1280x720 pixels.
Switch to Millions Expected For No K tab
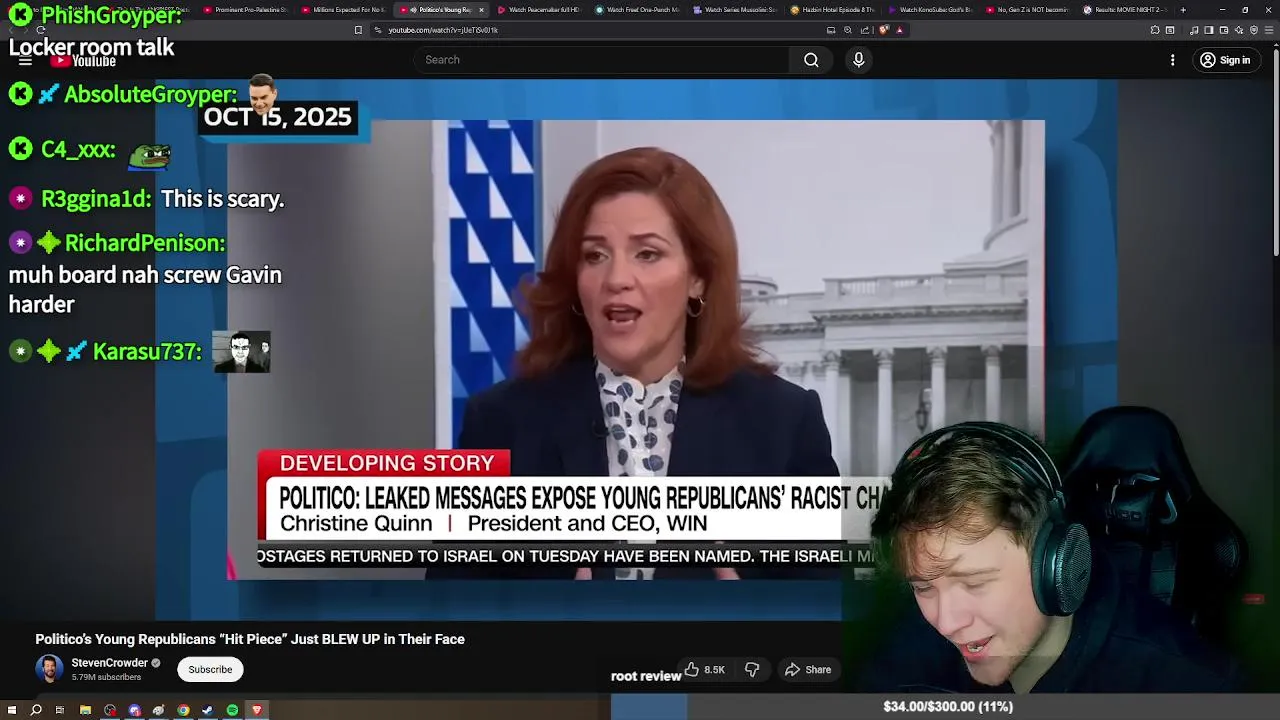(342, 10)
